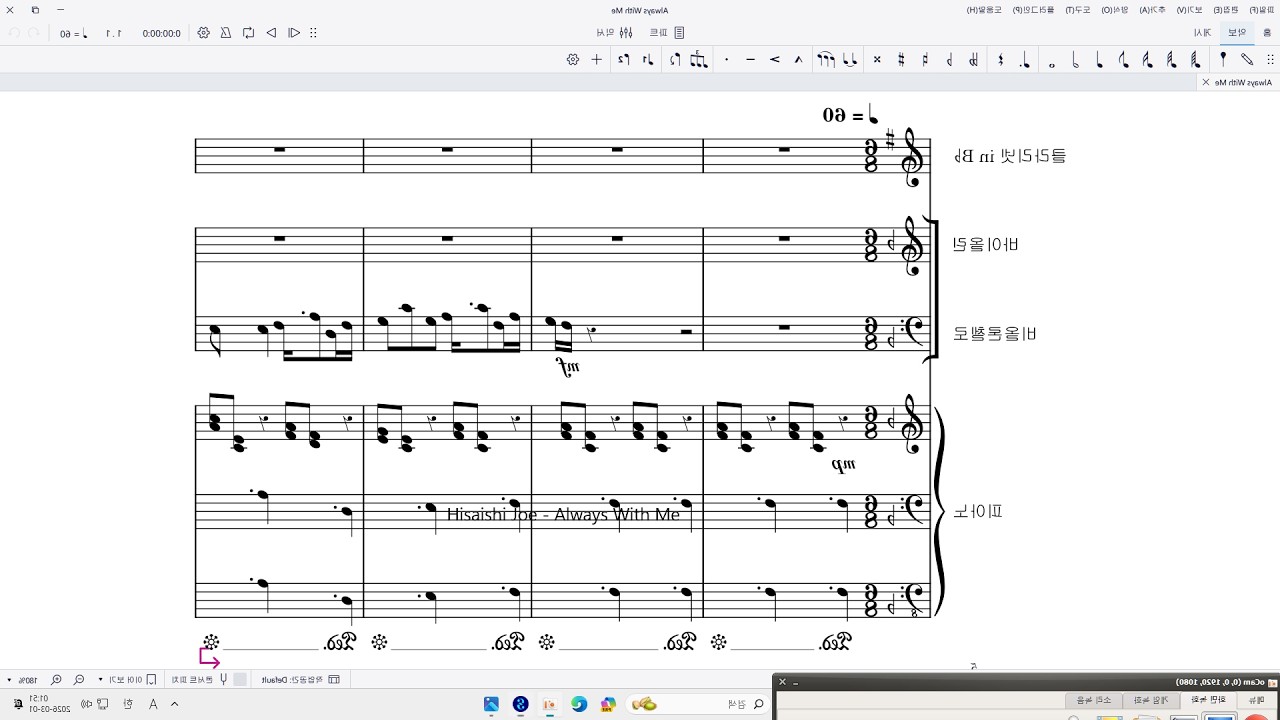Open the 추가(A) menu
This screenshot has height=720, width=1280.
point(1153,9)
